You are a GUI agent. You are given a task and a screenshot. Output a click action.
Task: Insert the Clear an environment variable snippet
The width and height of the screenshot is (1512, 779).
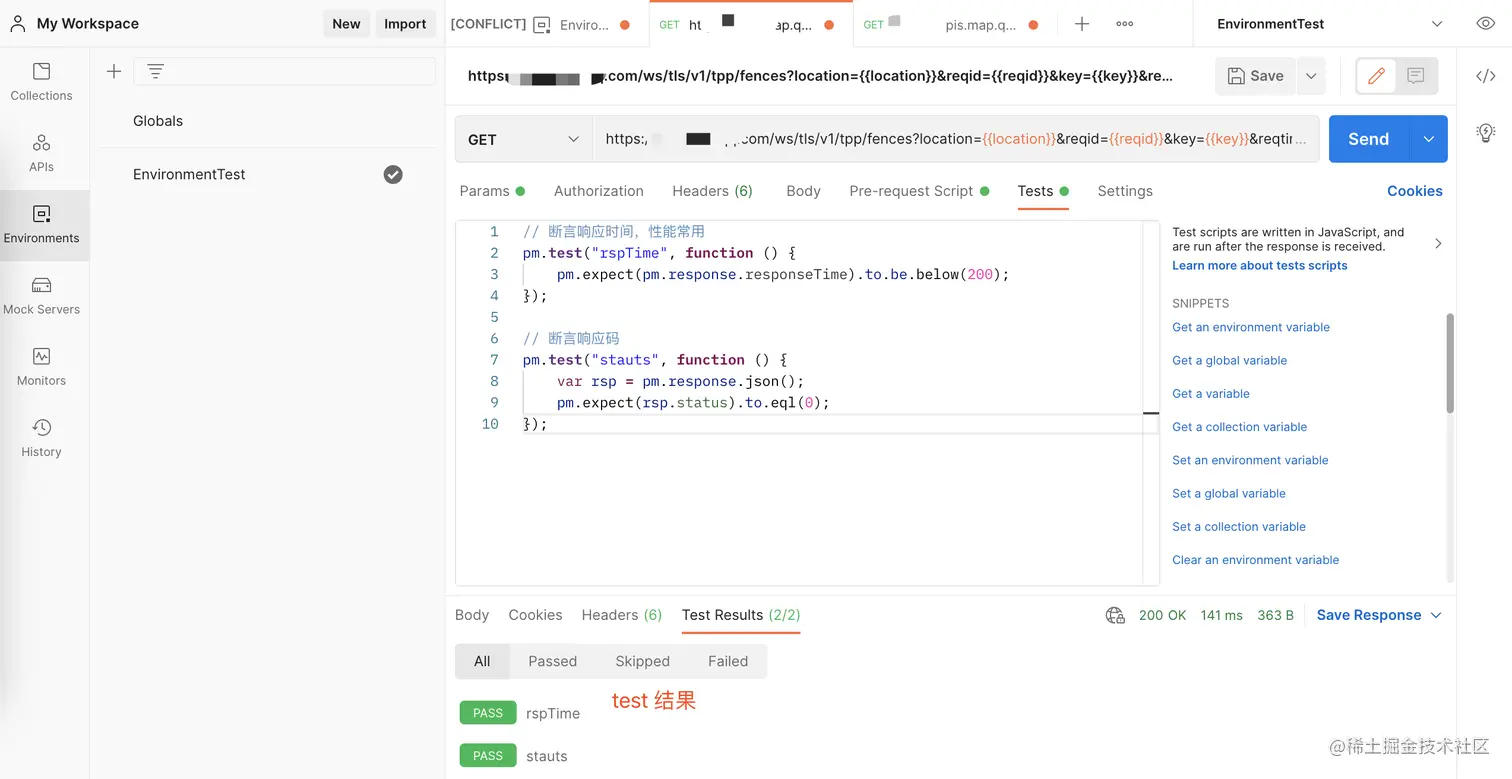pyautogui.click(x=1255, y=560)
